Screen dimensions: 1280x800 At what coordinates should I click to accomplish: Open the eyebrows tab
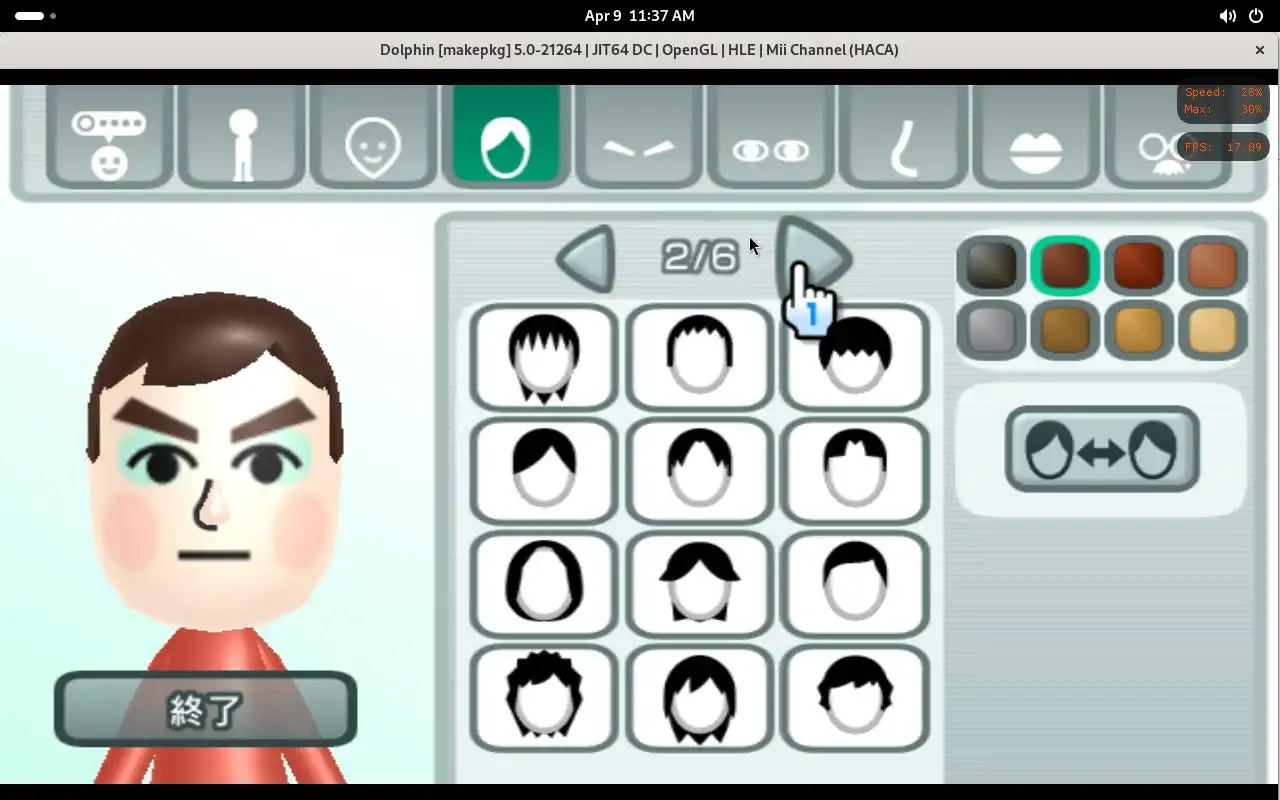click(x=639, y=137)
